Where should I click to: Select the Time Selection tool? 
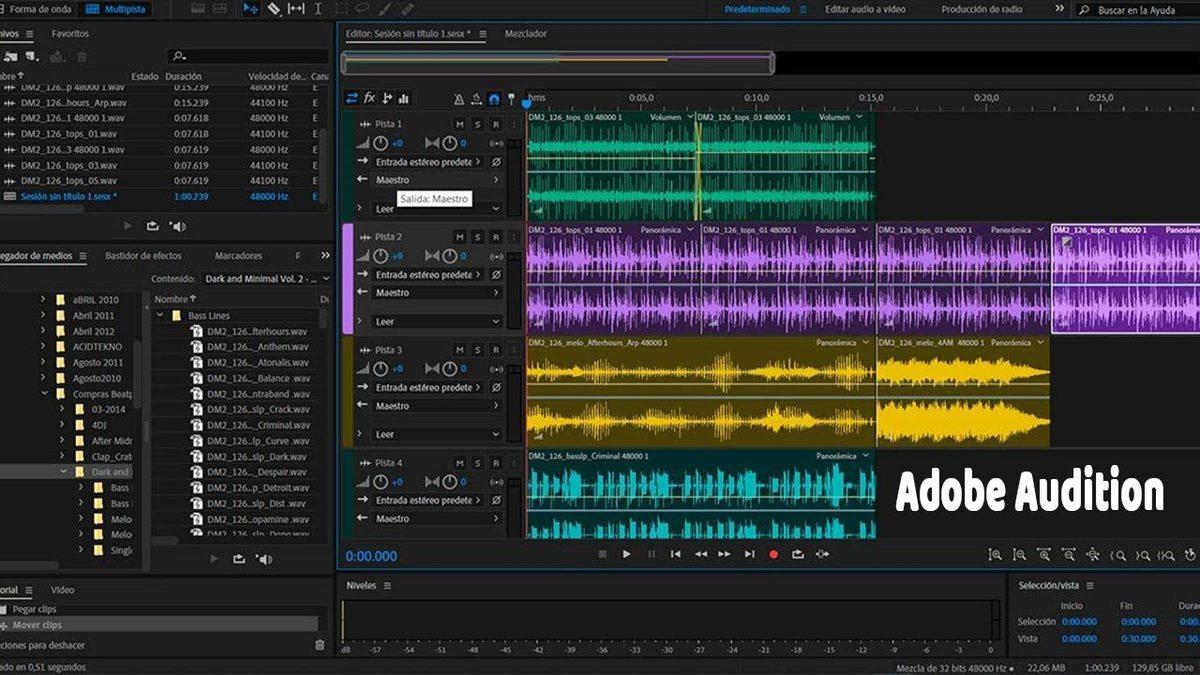click(319, 9)
